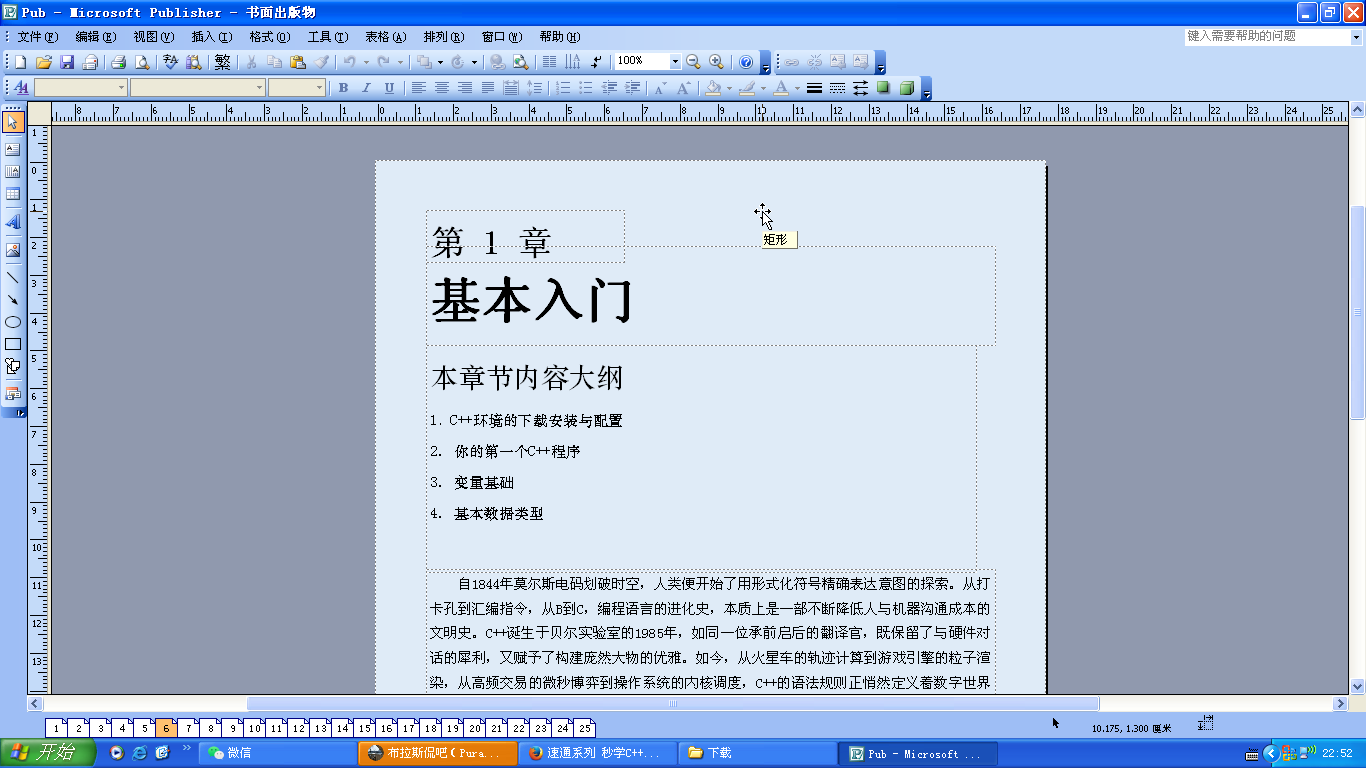This screenshot has width=1366, height=768.
Task: Toggle Italic formatting
Action: (366, 88)
